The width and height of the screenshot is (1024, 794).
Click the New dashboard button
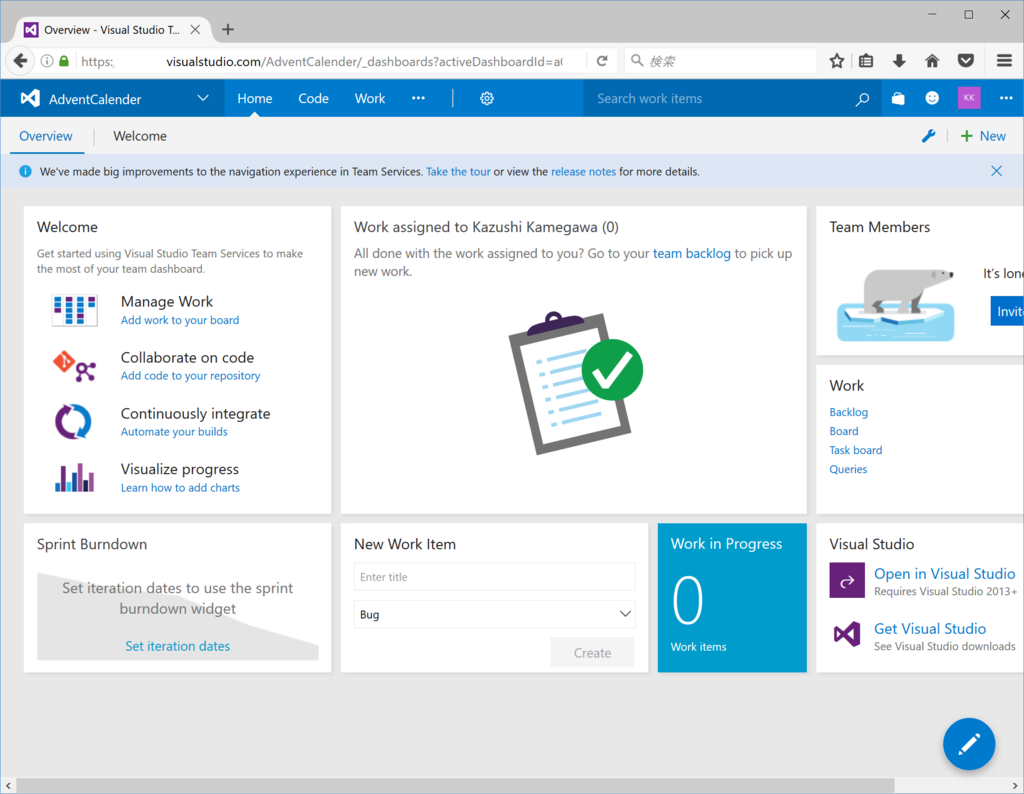[x=983, y=136]
